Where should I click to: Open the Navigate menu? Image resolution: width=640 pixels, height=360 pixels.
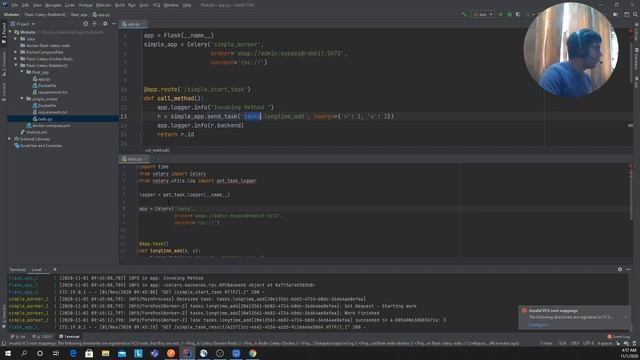click(53, 5)
